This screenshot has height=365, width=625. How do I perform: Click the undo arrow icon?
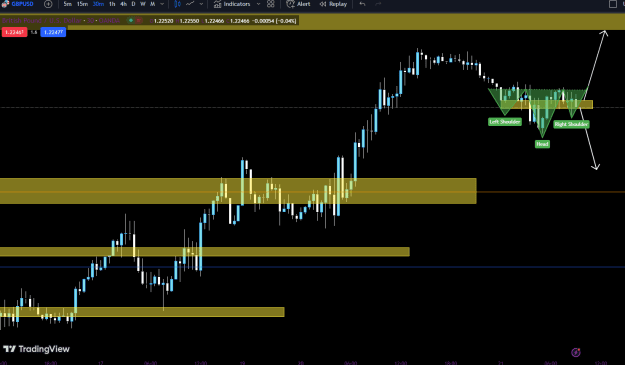tap(362, 4)
